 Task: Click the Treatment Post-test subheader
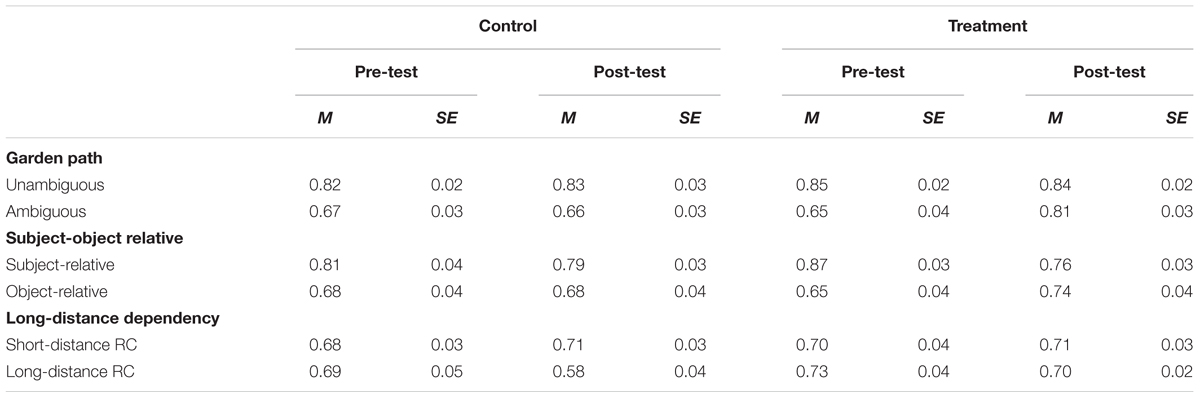1112,72
